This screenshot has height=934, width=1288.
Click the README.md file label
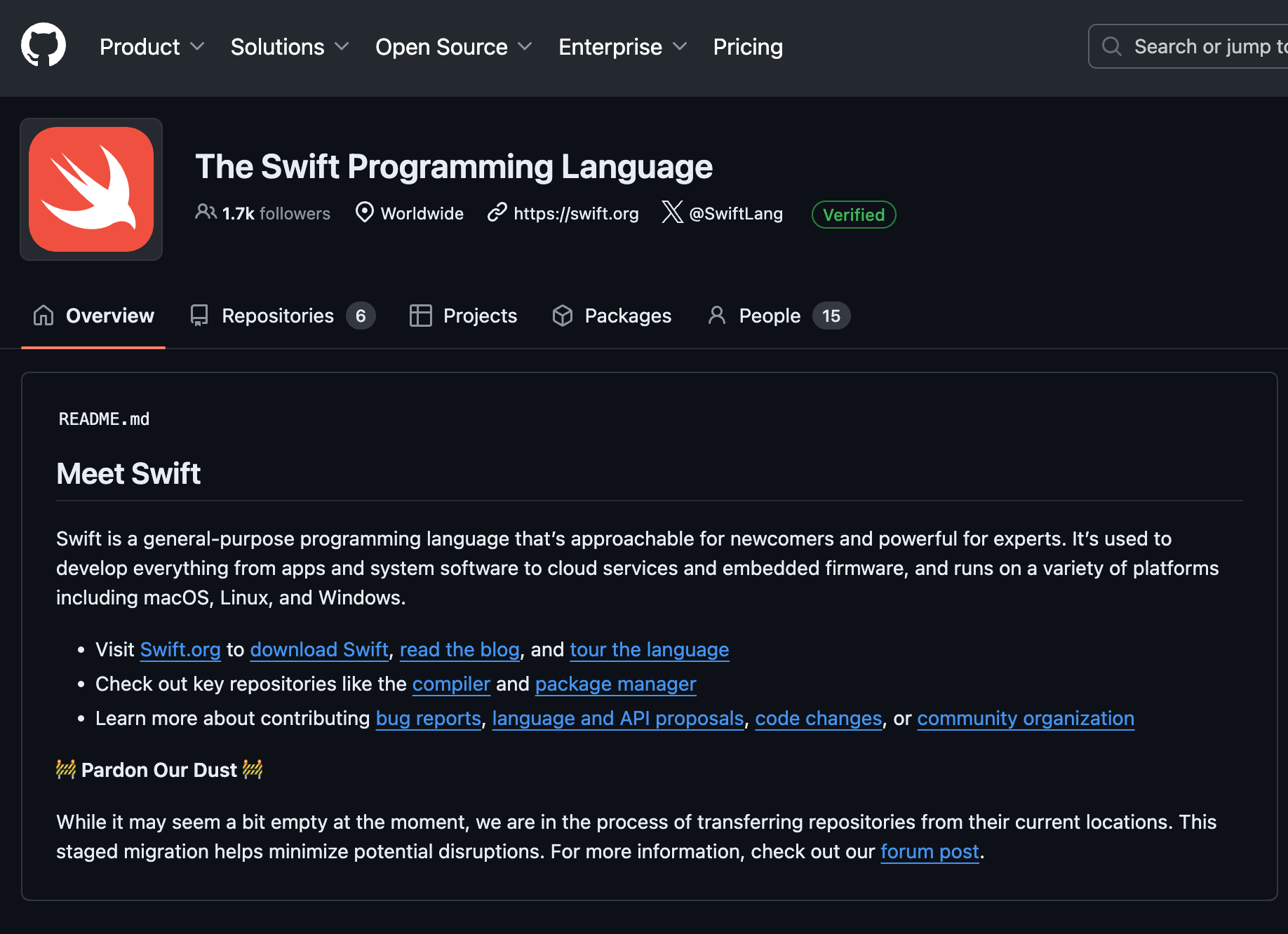104,419
